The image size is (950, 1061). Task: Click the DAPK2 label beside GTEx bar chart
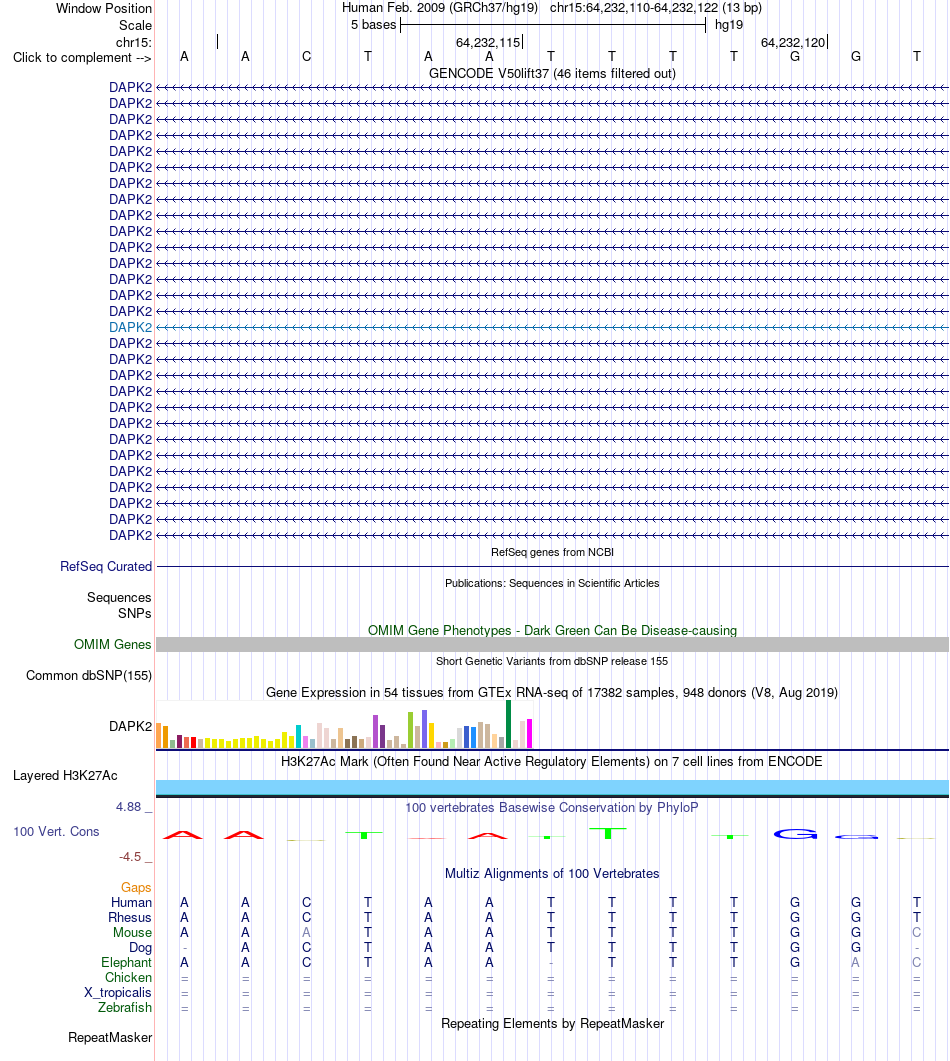pyautogui.click(x=131, y=726)
